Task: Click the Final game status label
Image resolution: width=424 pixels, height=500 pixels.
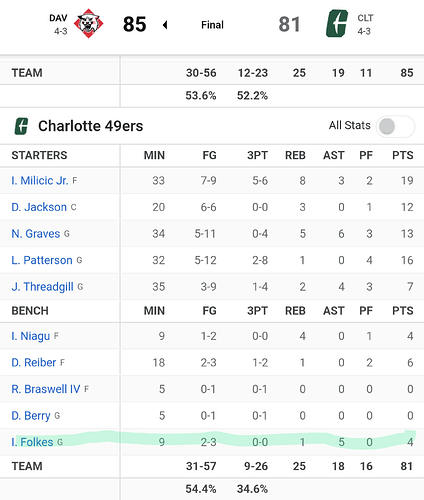Action: [x=212, y=25]
